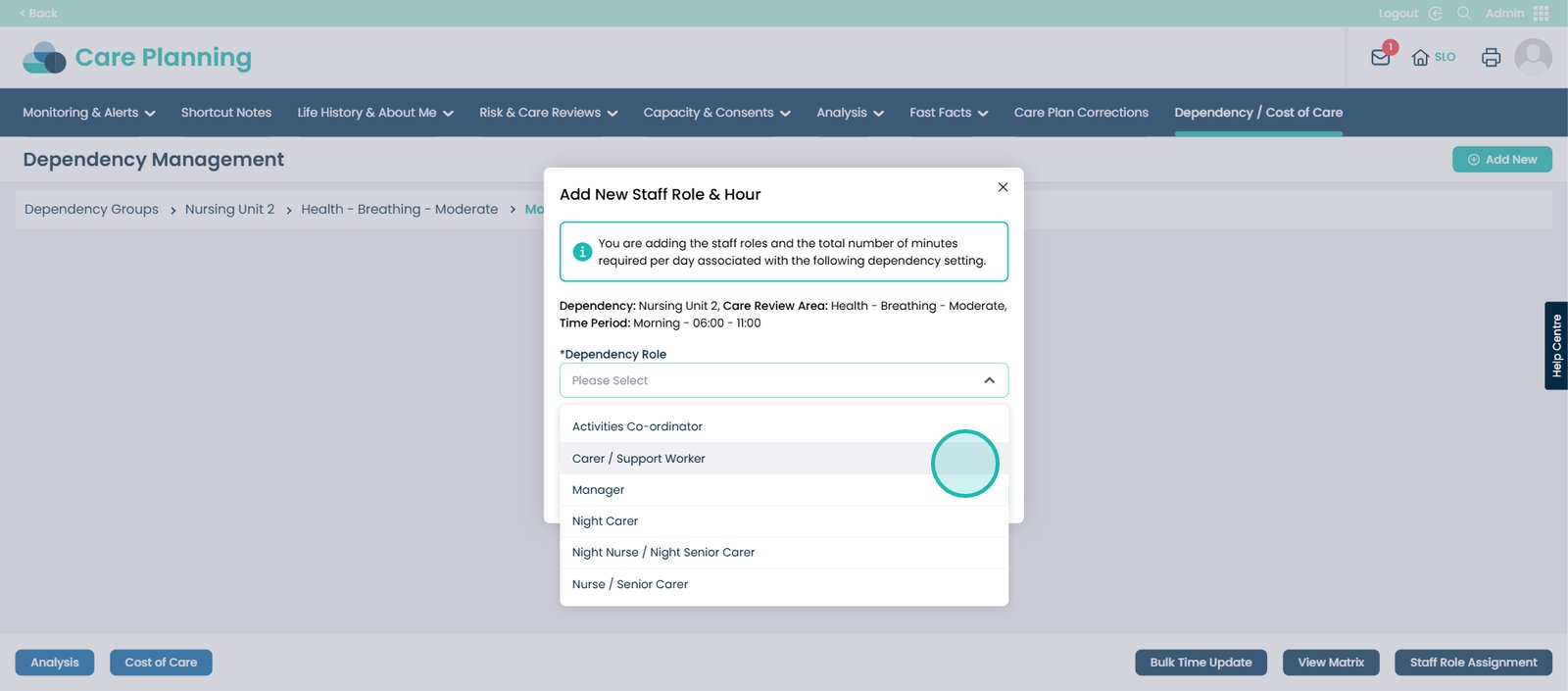Click the Staff Role Assignment button
Screen dimensions: 1568x691
[x=1473, y=663]
